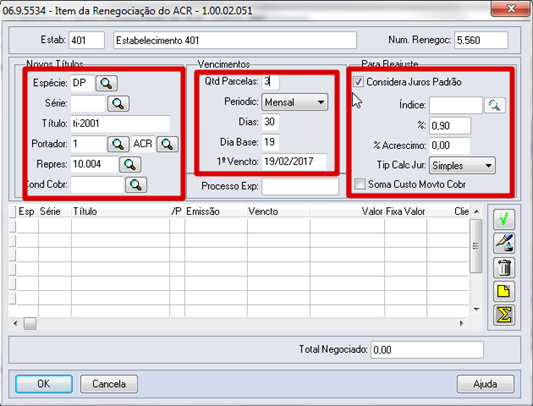Open the Portador lookup magnifier
This screenshot has height=406, width=533.
click(x=118, y=144)
